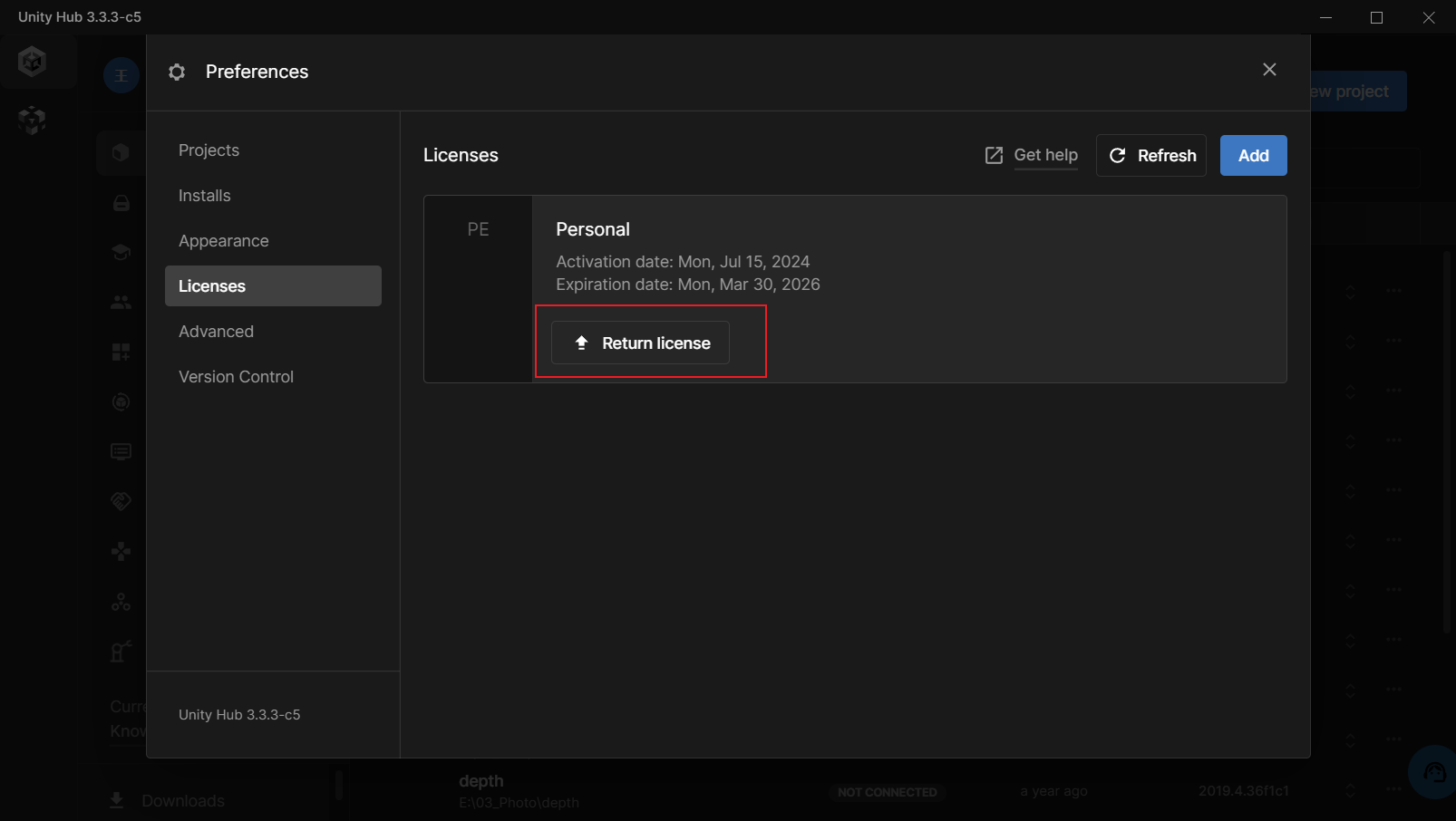Click the Unity Hub 3.3.3-c5 version label in dialog

pyautogui.click(x=239, y=715)
